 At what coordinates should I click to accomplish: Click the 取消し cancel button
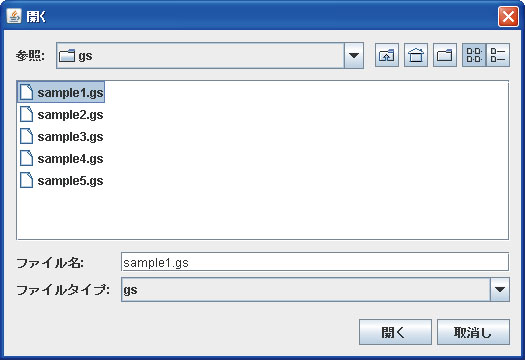click(x=473, y=332)
